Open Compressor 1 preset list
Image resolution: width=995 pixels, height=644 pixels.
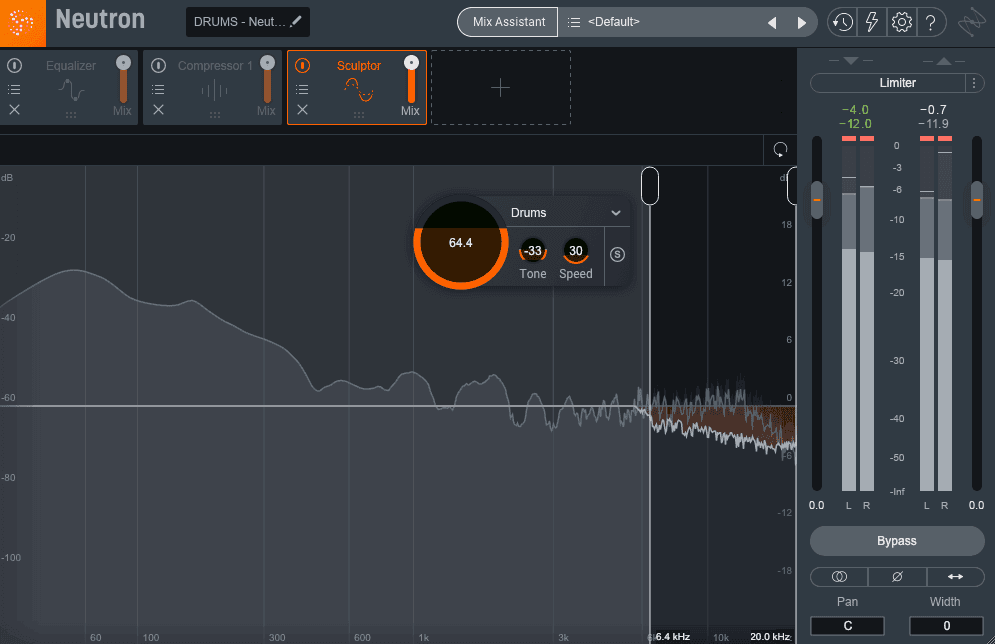tap(158, 89)
